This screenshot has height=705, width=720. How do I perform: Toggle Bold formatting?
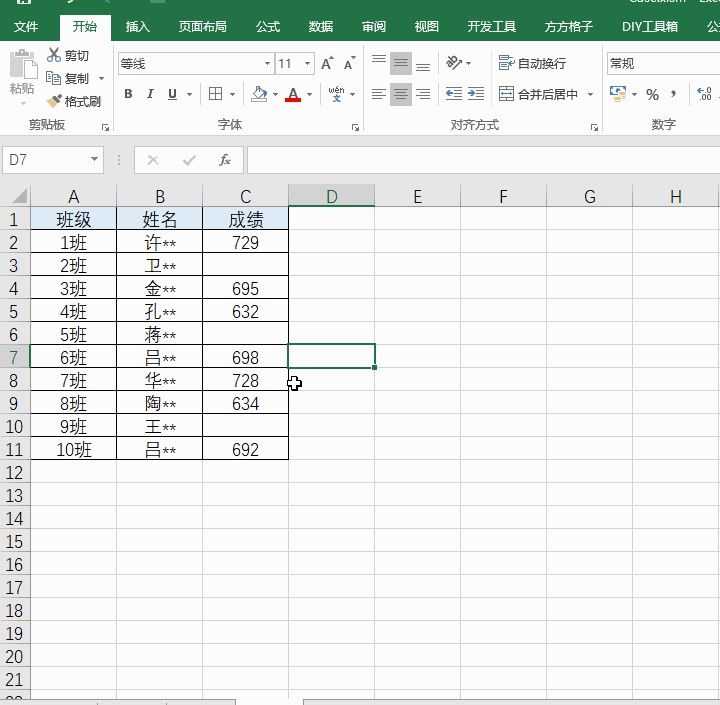point(129,94)
